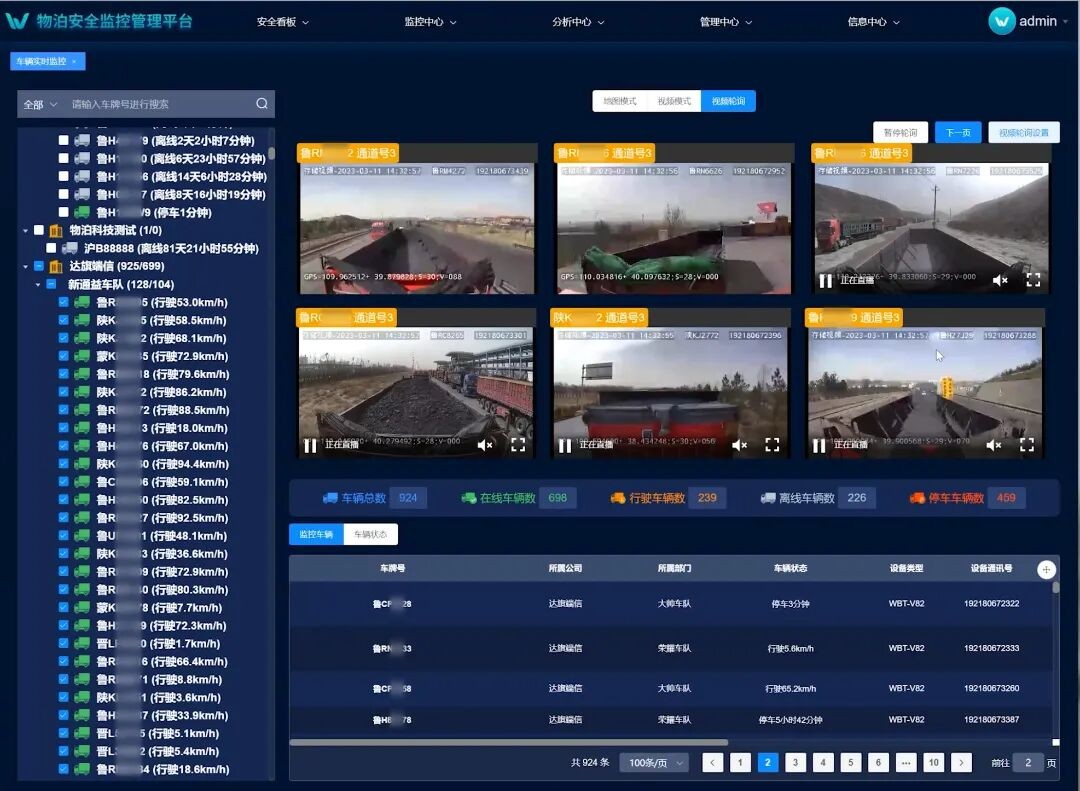Go to next page with right arrow
This screenshot has height=791, width=1080.
(x=961, y=763)
